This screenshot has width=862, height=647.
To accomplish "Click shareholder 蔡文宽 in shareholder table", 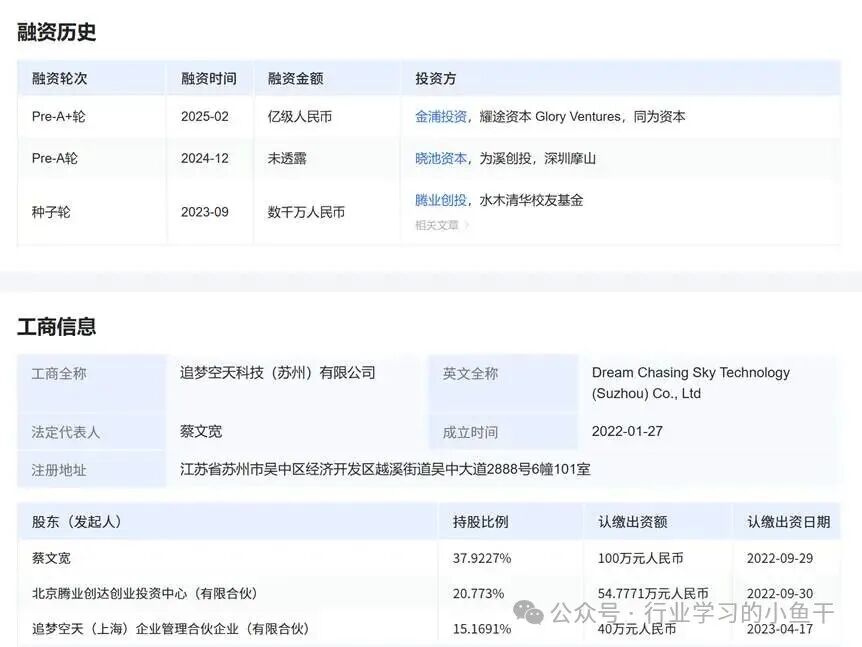I will click(x=51, y=558).
